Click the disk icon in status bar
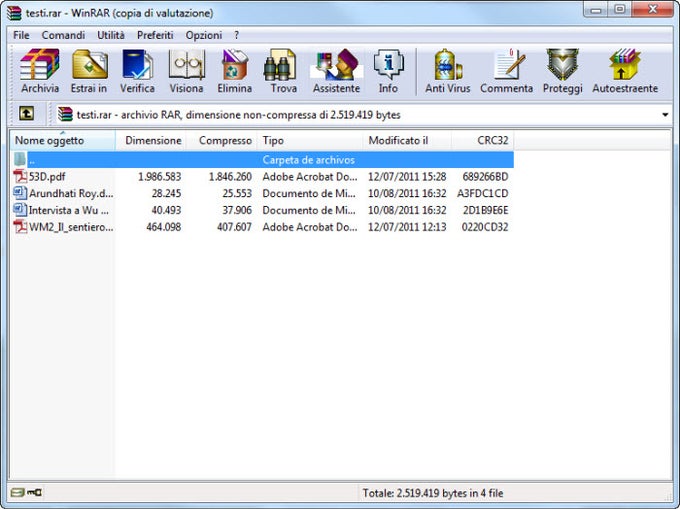The width and height of the screenshot is (680, 509). coord(17,492)
